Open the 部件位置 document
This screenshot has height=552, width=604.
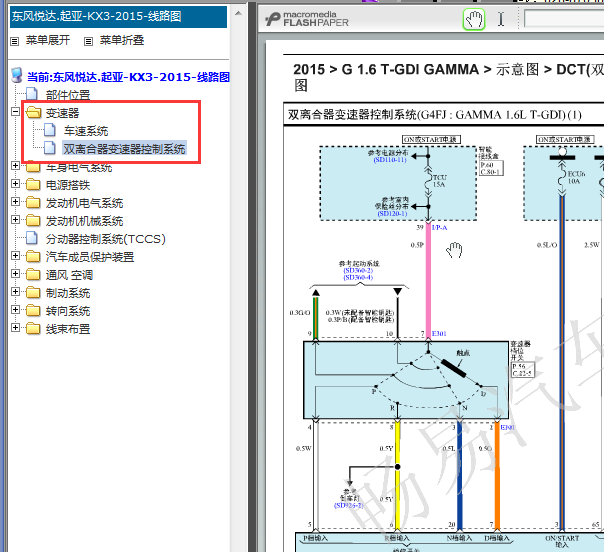[68, 95]
